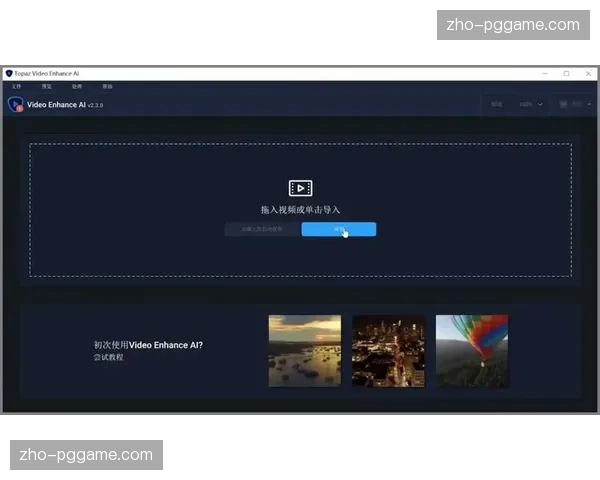600x480 pixels.
Task: Open the 文件 (File) menu
Action: pyautogui.click(x=16, y=87)
